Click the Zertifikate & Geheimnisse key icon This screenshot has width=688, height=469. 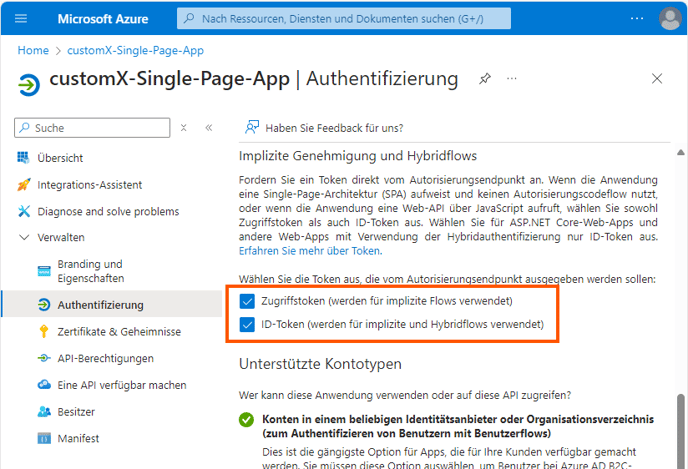click(43, 331)
